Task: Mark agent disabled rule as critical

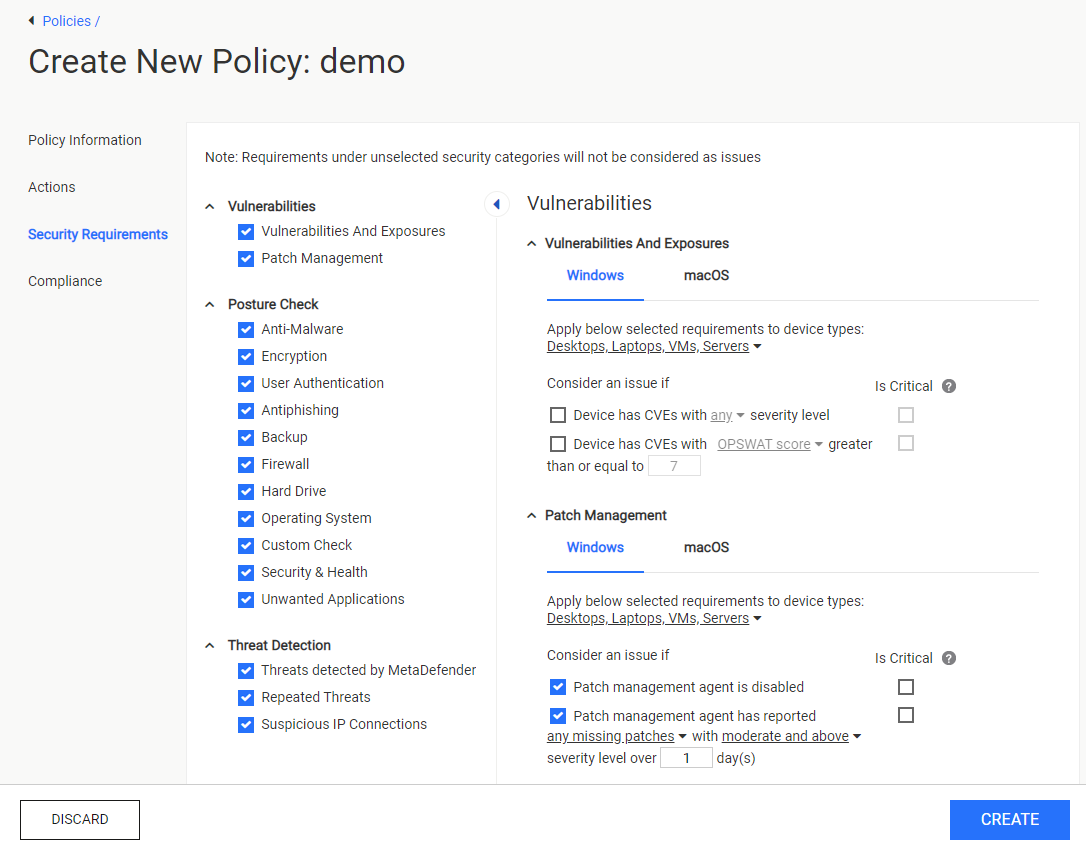Action: click(x=905, y=687)
